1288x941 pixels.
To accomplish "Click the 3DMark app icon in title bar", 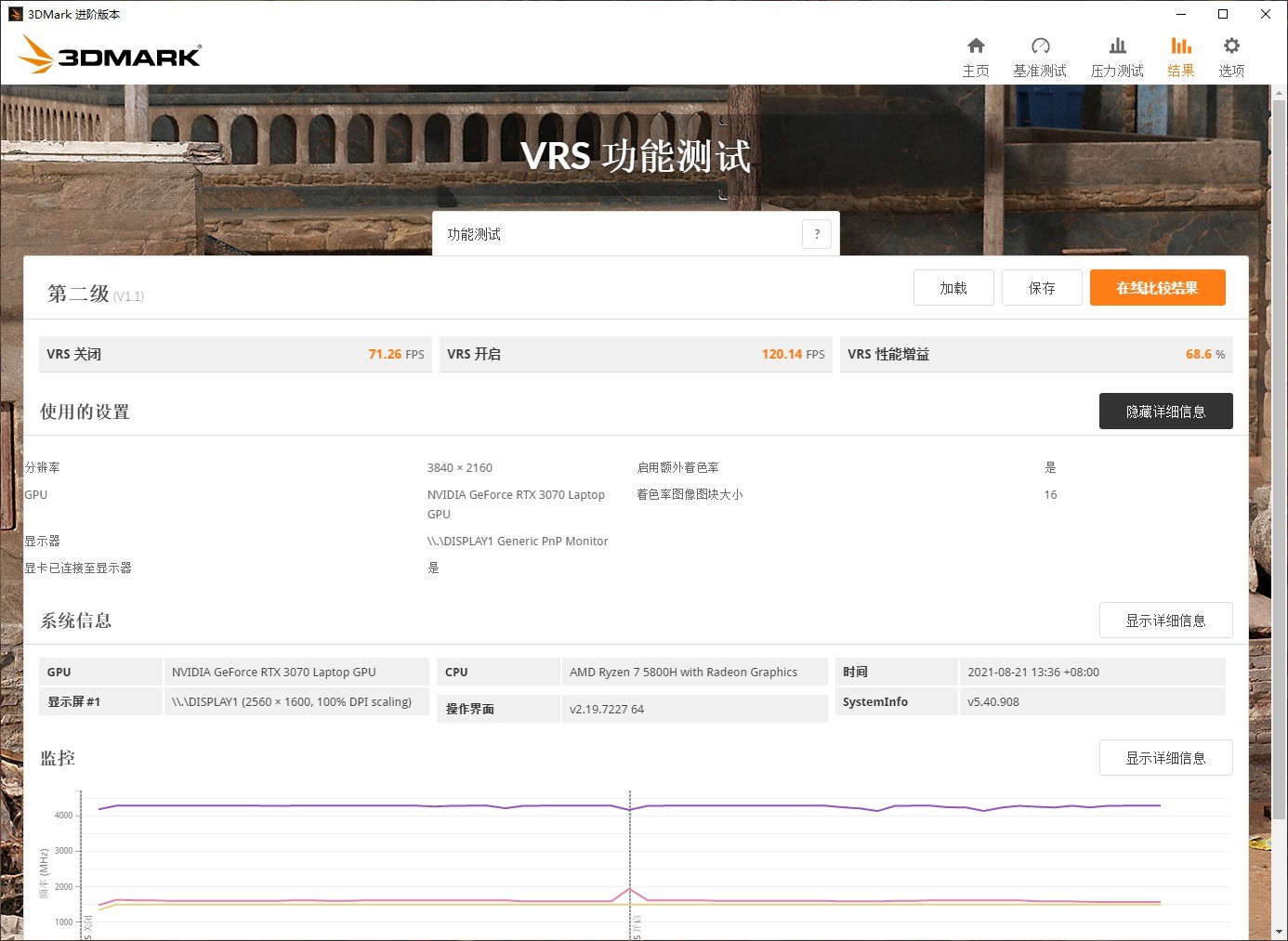I will click(15, 14).
